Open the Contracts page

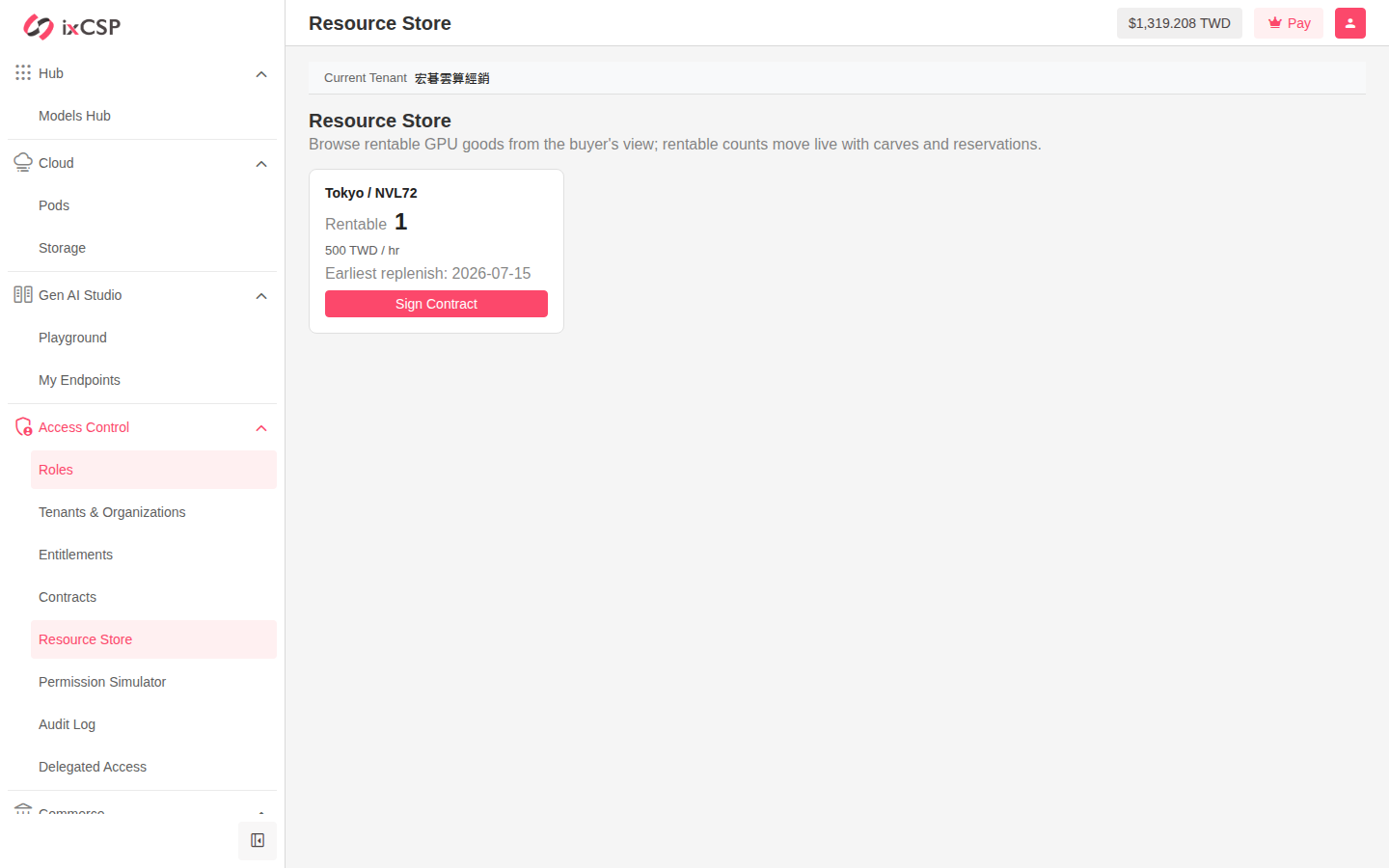click(x=153, y=597)
